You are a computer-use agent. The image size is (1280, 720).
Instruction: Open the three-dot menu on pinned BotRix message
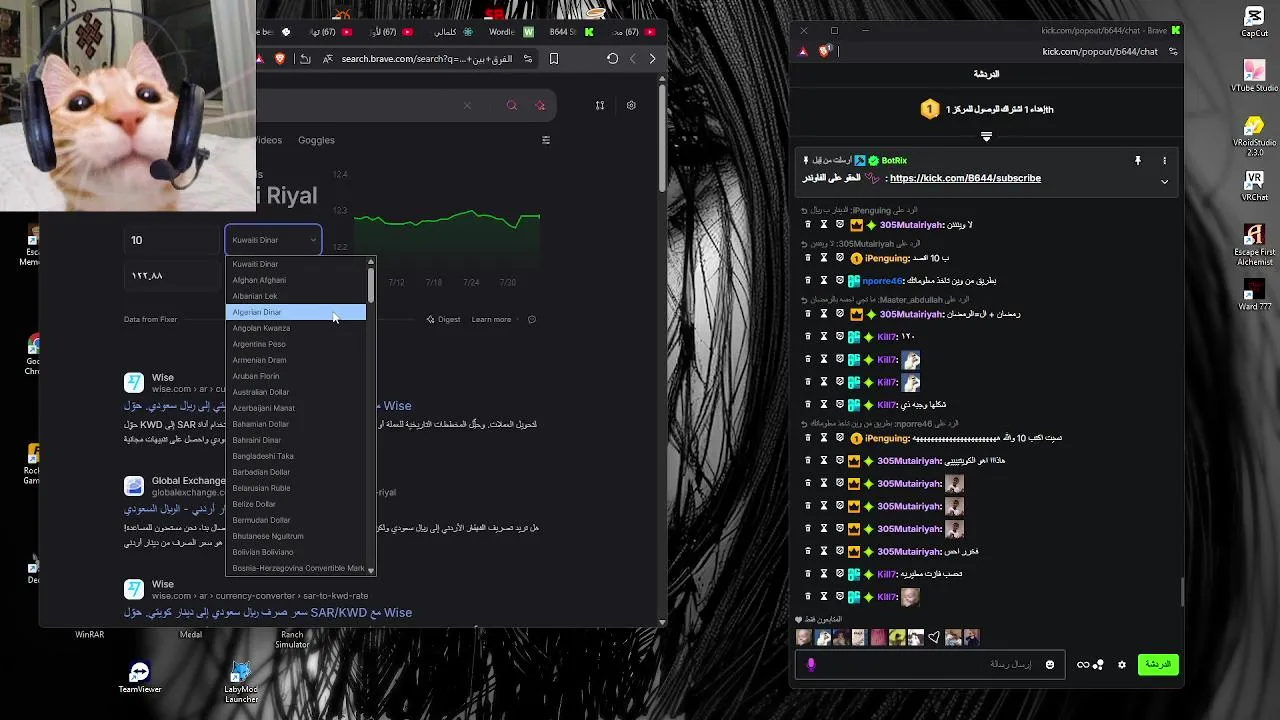[x=1164, y=160]
